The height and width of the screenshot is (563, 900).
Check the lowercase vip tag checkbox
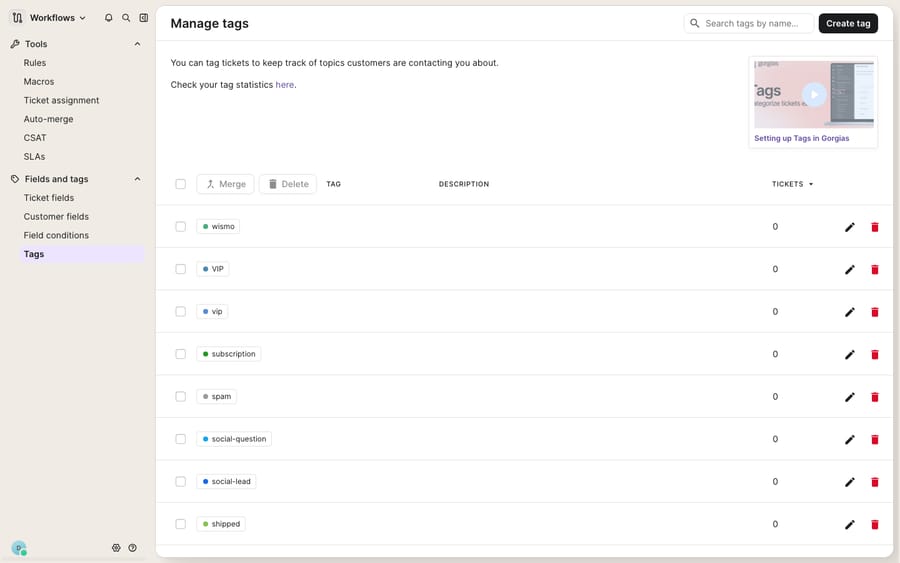coord(180,312)
